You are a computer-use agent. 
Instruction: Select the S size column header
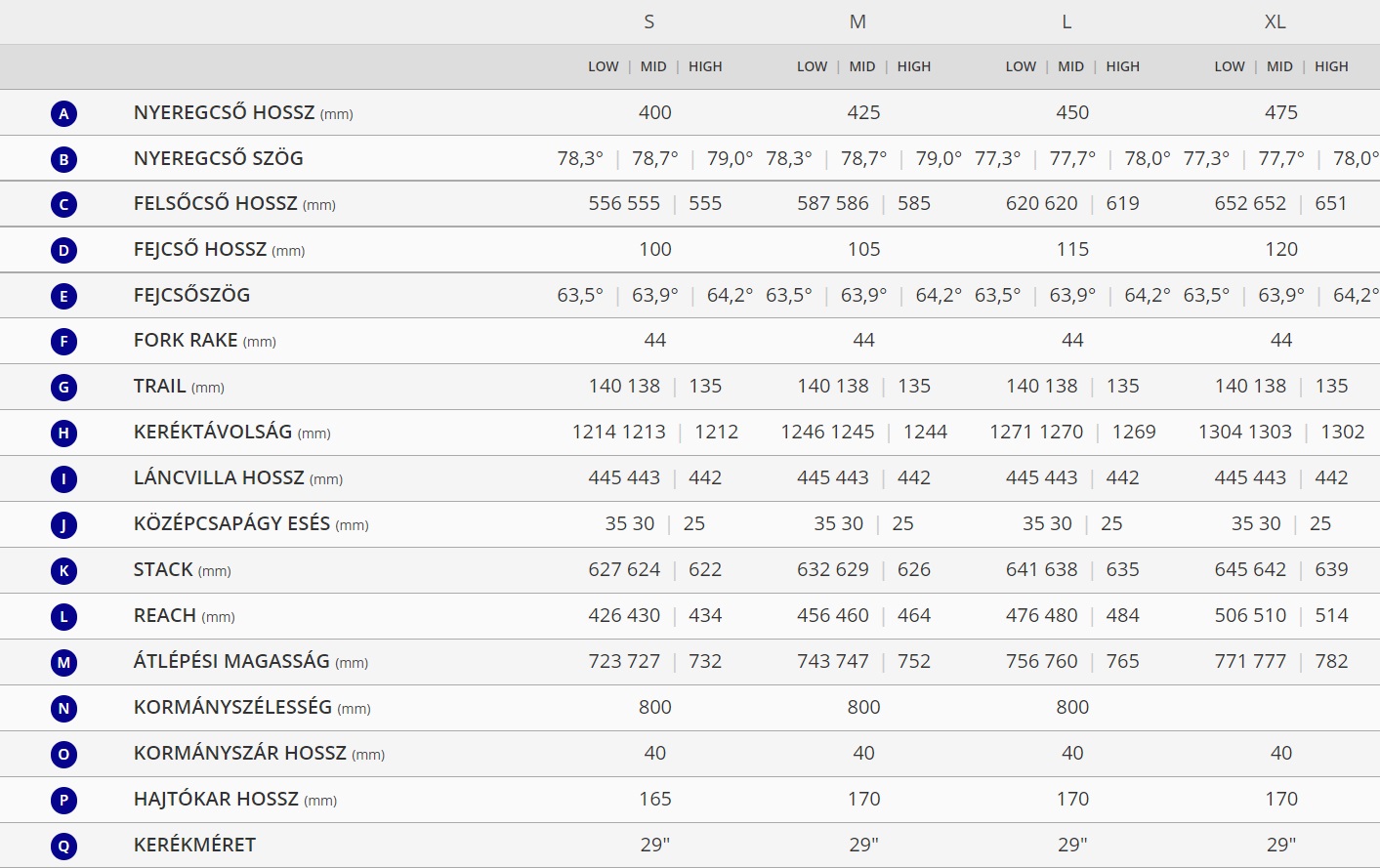pos(649,21)
